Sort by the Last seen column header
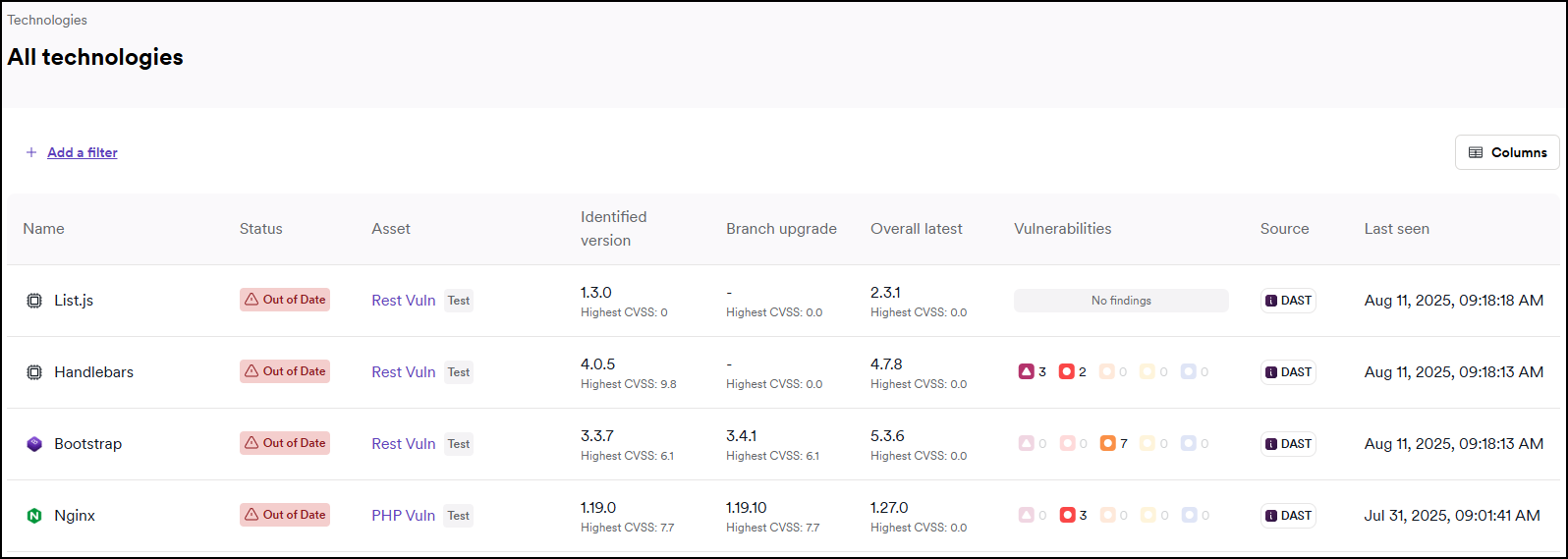 coord(1396,229)
